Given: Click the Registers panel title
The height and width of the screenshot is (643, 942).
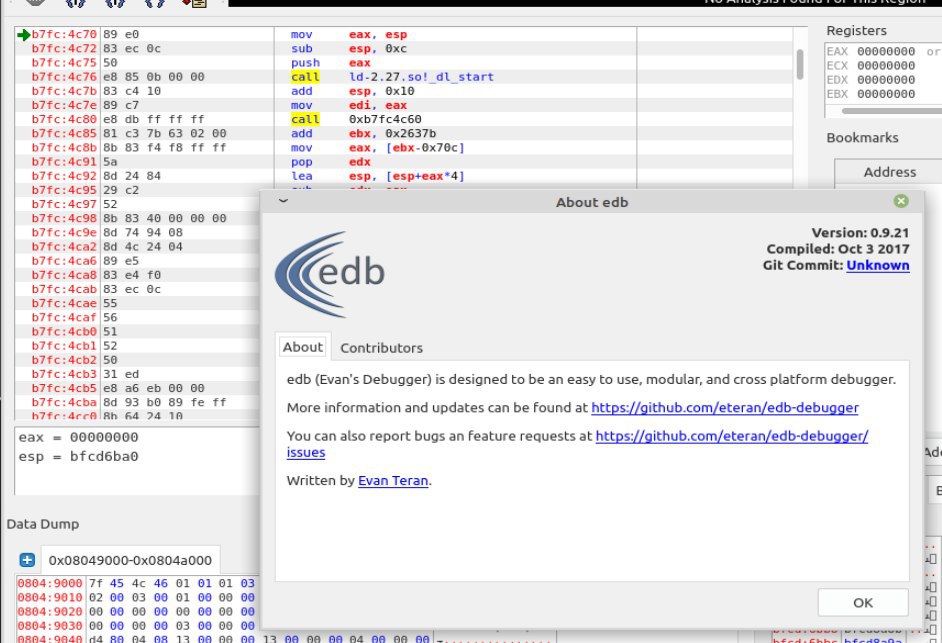Looking at the screenshot, I should 856,31.
